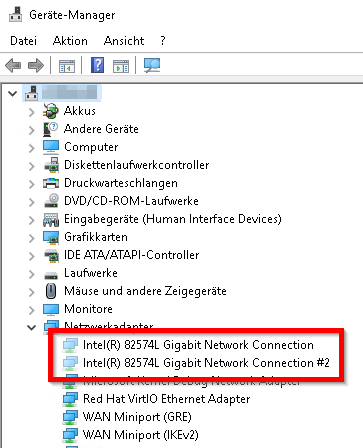Open the blue Help question-mark icon
The width and height of the screenshot is (363, 448).
(x=97, y=65)
